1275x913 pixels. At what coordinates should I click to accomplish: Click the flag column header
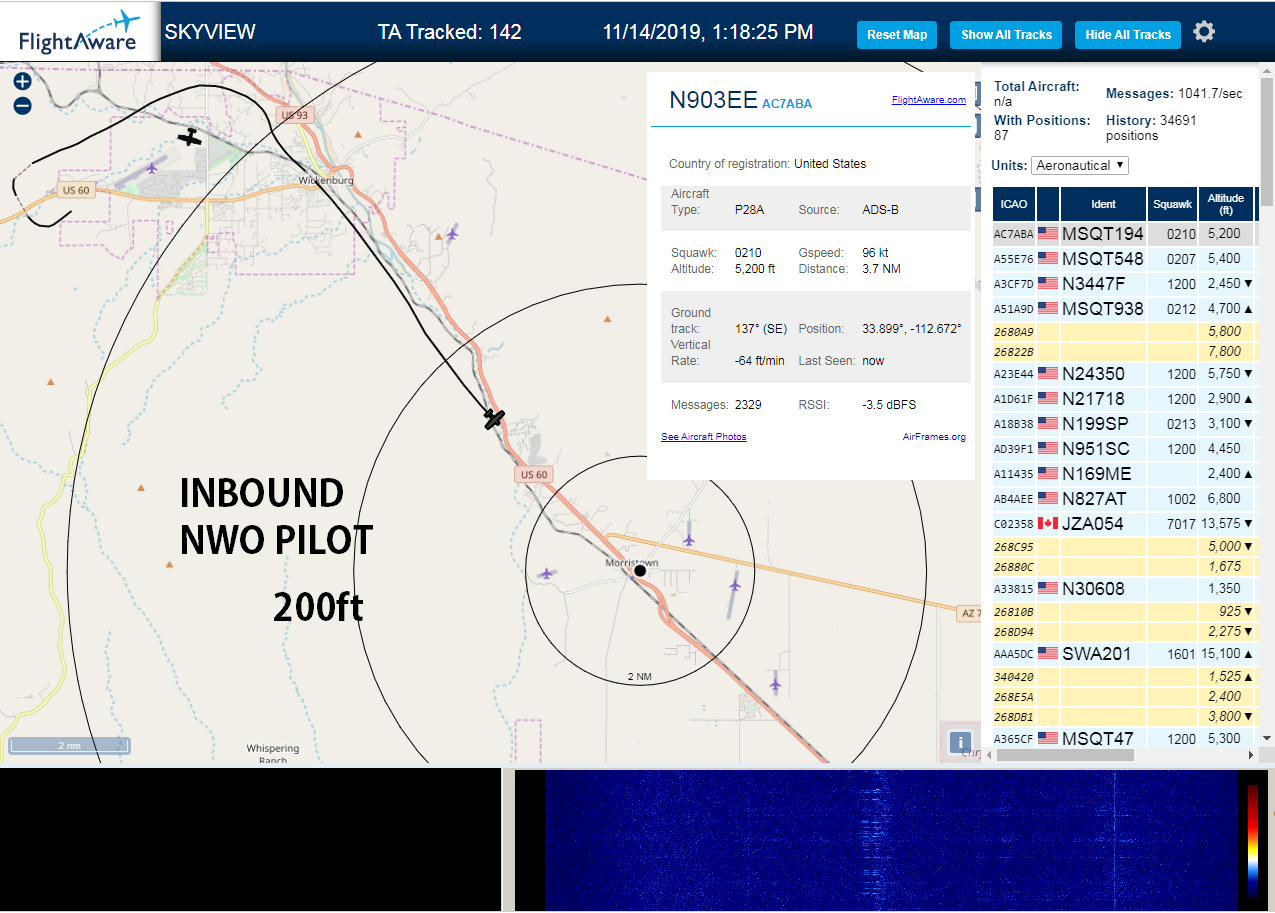[1048, 204]
